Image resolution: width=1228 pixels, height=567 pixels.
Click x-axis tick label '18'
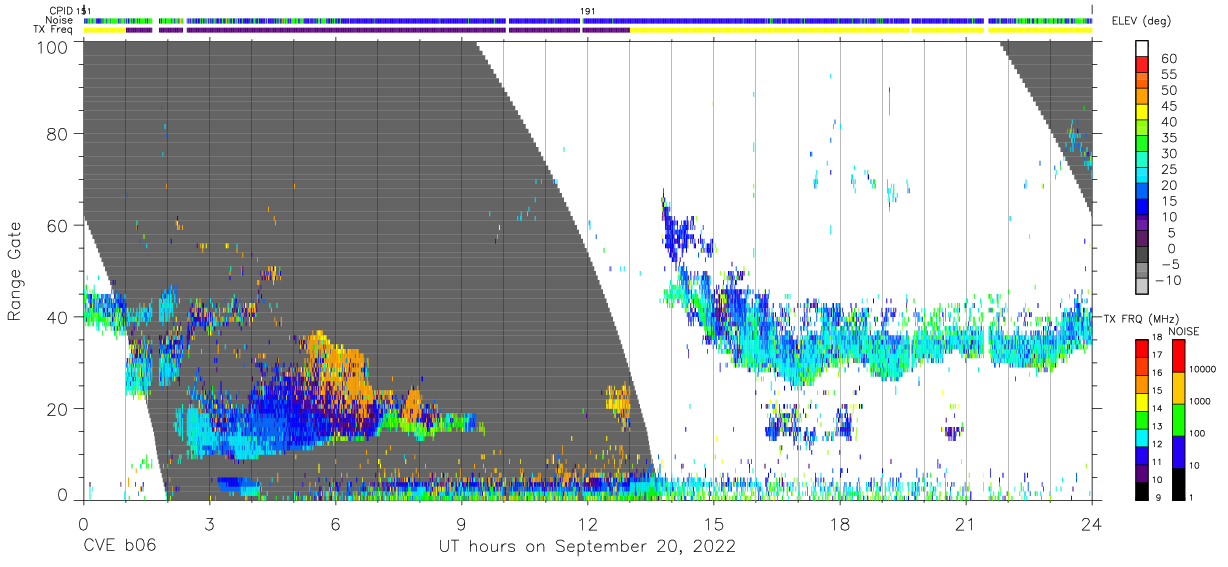point(840,523)
